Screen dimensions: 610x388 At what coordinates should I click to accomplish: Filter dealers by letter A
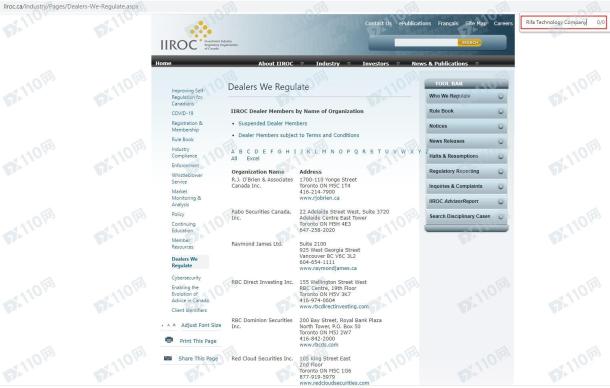click(233, 152)
